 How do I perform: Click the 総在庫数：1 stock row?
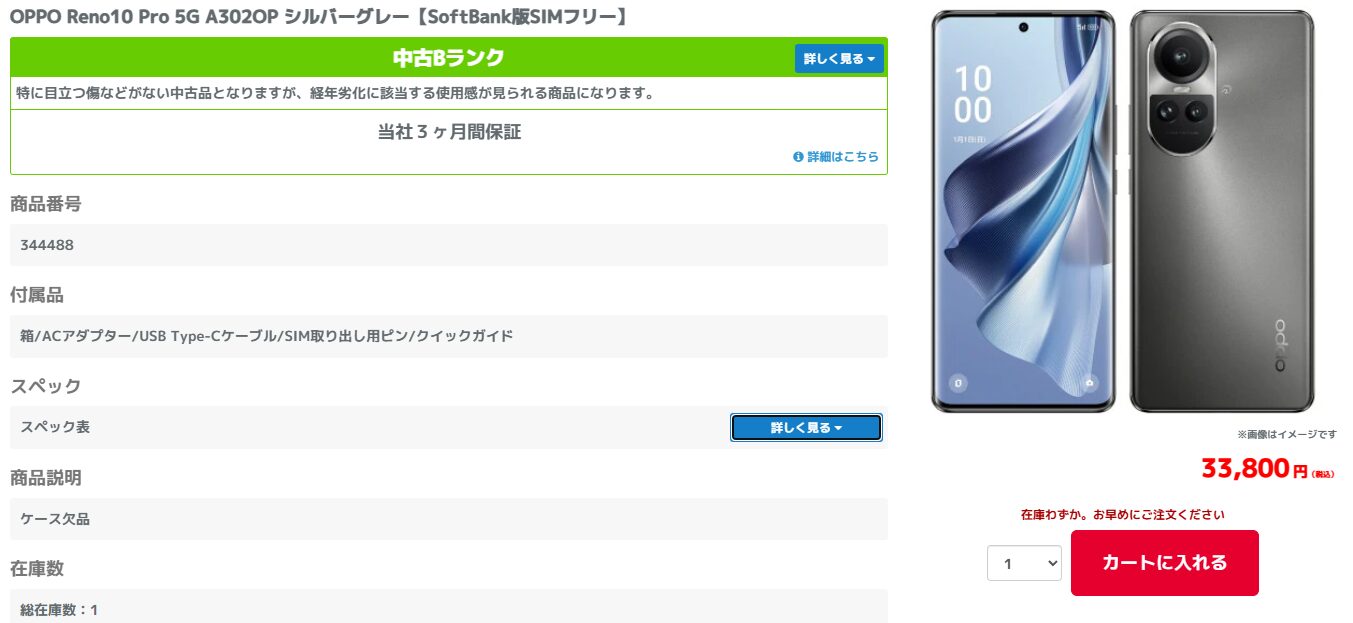pyautogui.click(x=449, y=606)
